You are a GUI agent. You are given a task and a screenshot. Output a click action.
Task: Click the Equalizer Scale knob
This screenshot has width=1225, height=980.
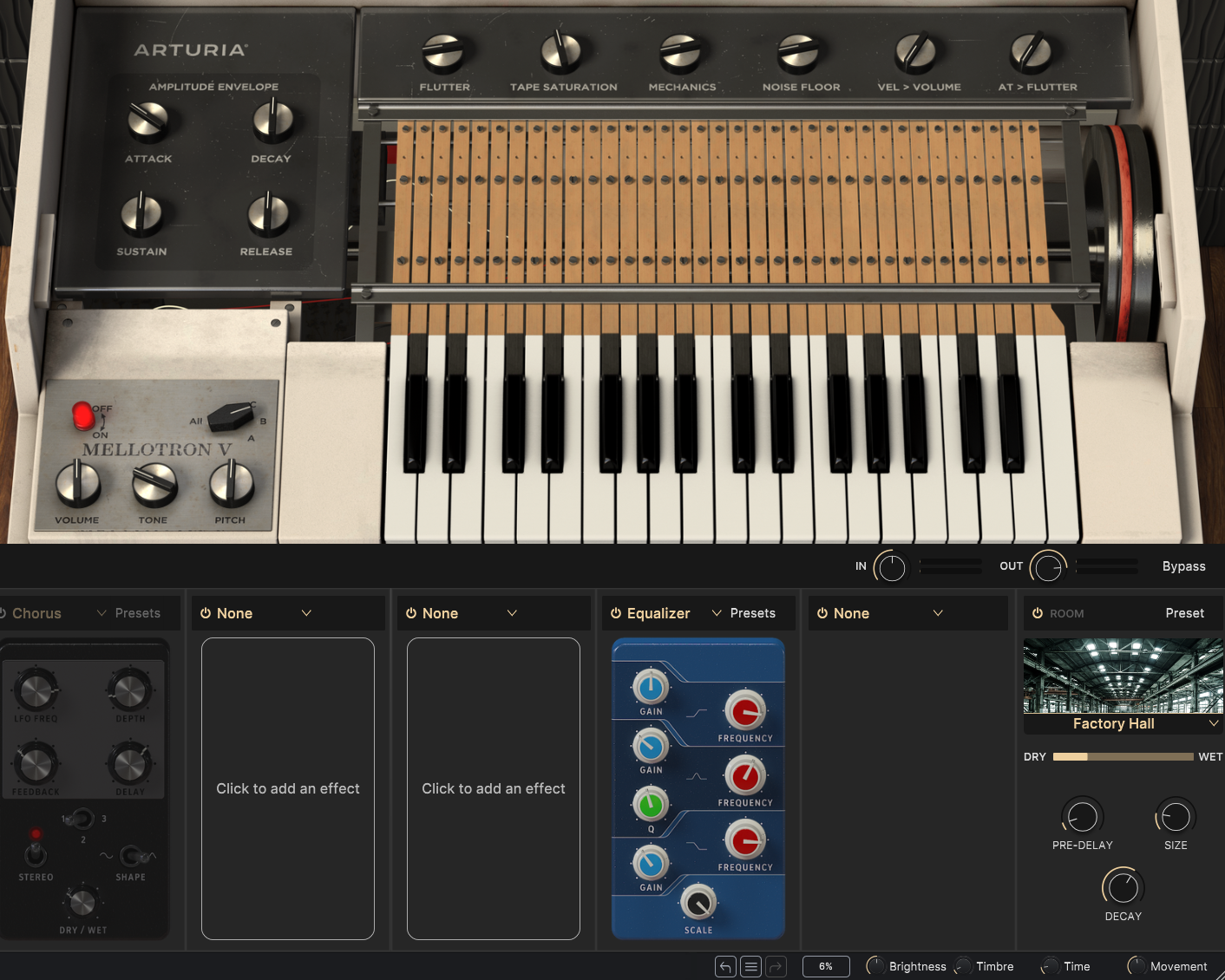tap(698, 903)
